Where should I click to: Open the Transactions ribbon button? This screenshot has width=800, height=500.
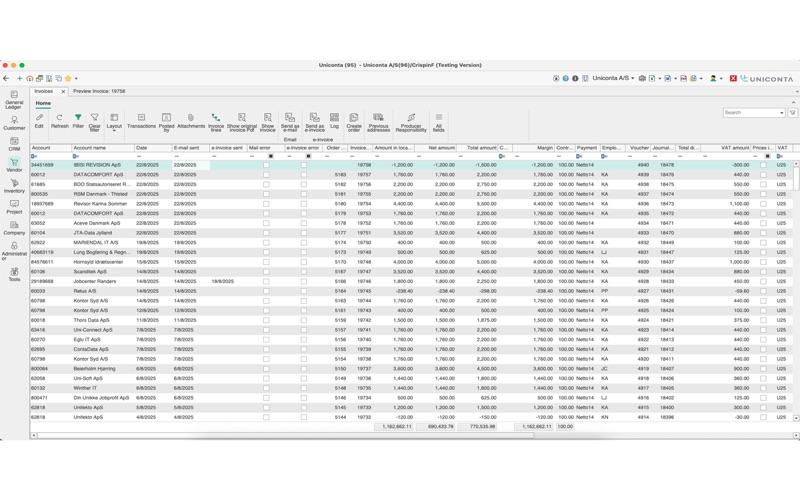[141, 121]
